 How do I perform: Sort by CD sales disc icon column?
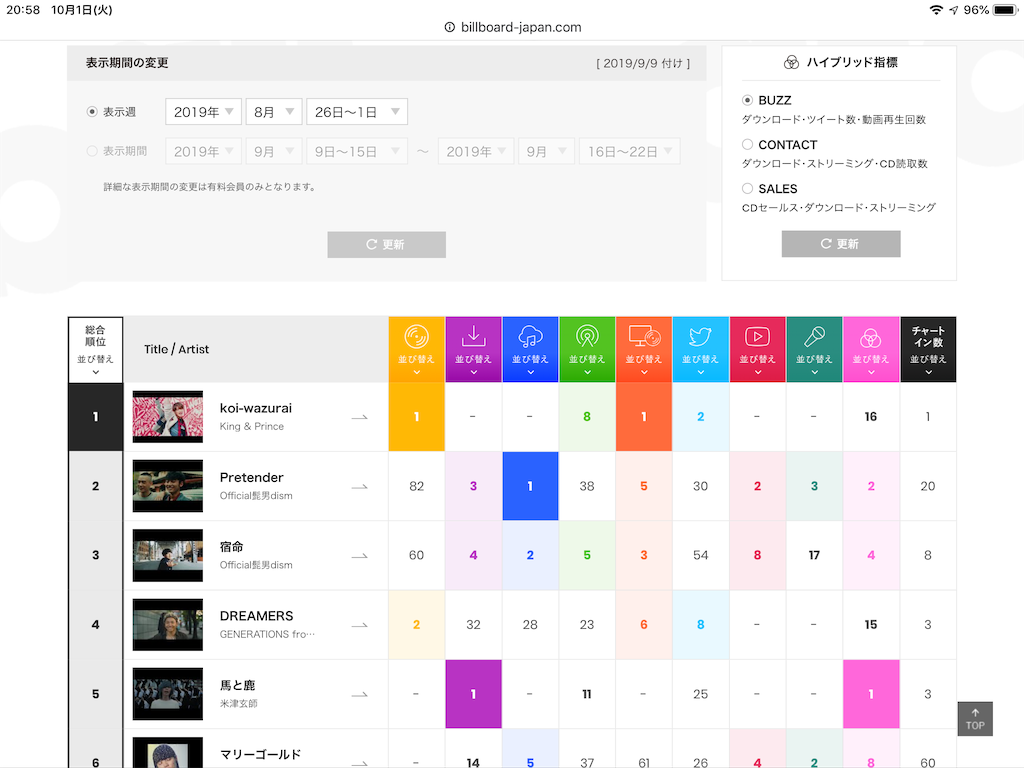[416, 349]
